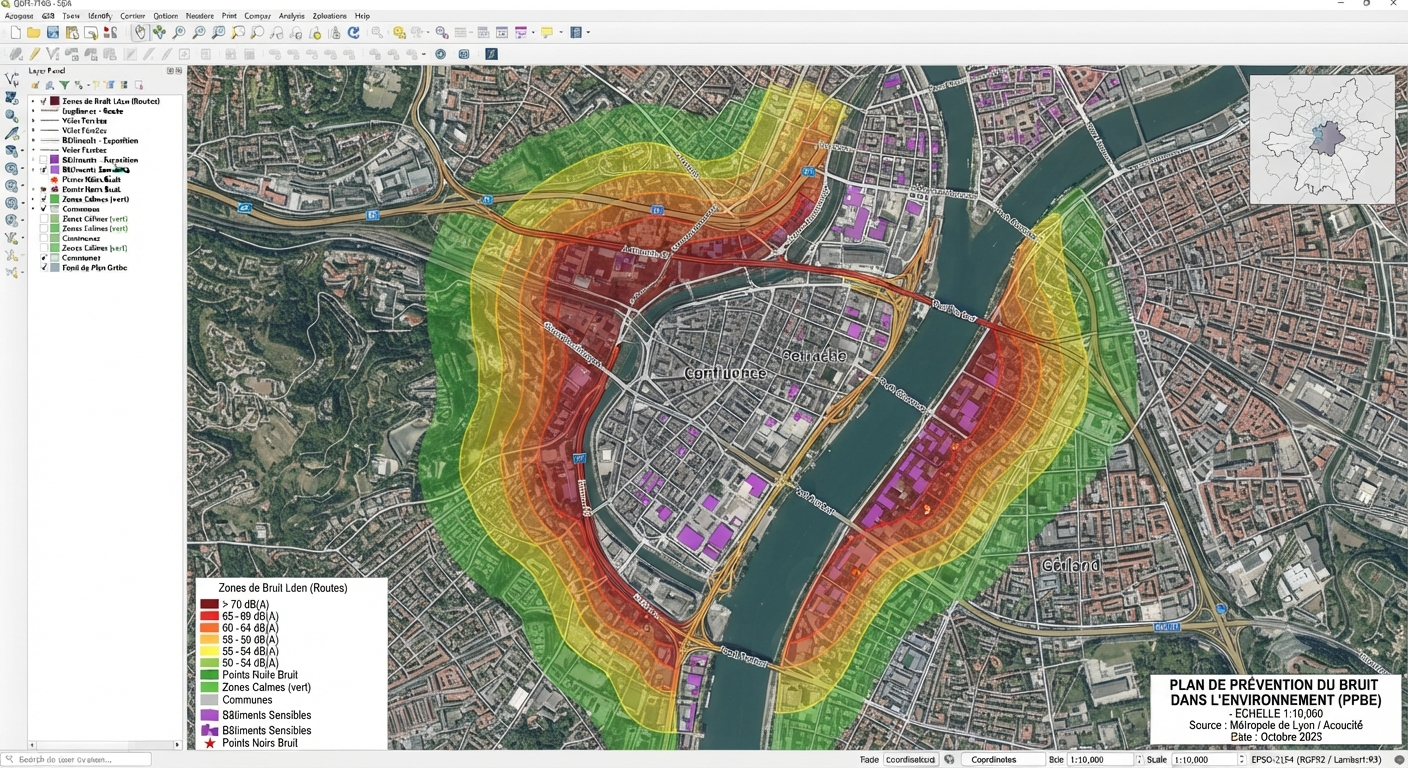Select the Pan Map hand tool
The image size is (1408, 768).
coord(141,33)
